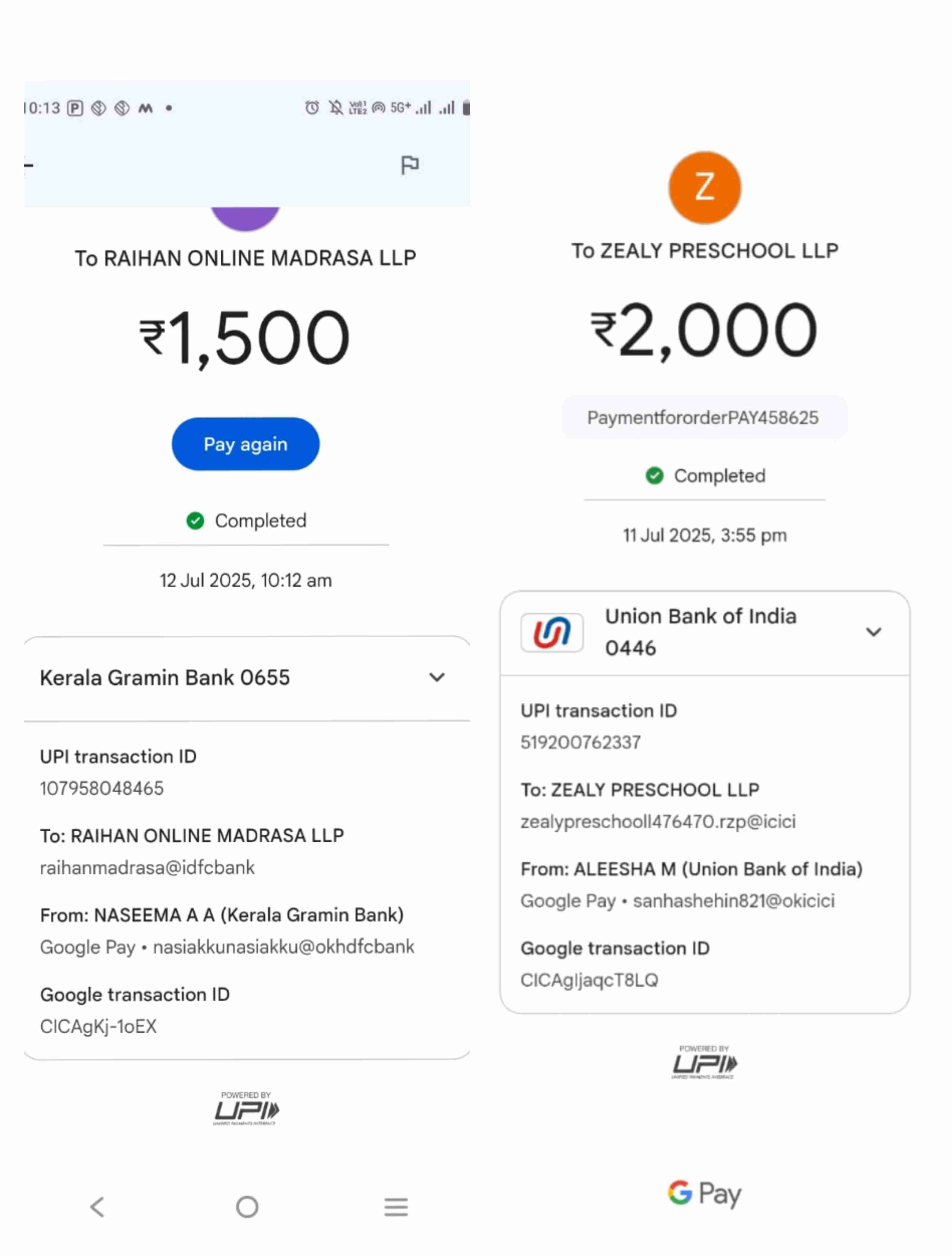Open the recent apps menu button
The width and height of the screenshot is (952, 1256).
point(396,1206)
